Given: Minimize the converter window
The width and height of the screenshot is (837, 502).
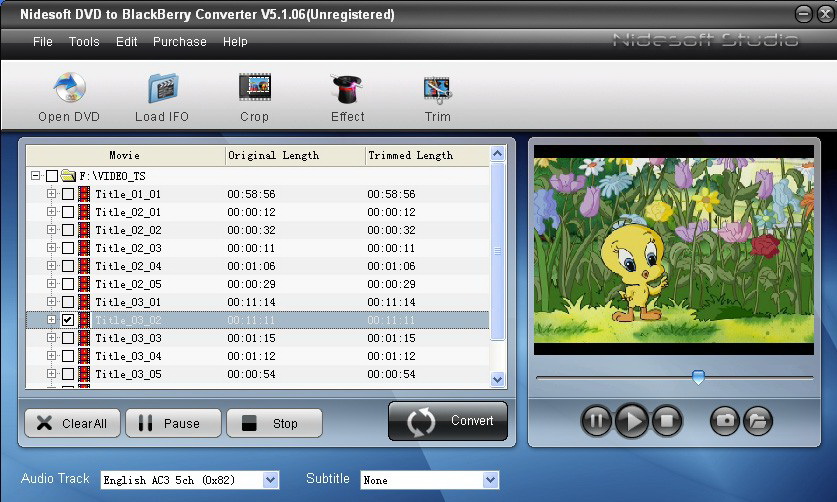Looking at the screenshot, I should point(803,14).
